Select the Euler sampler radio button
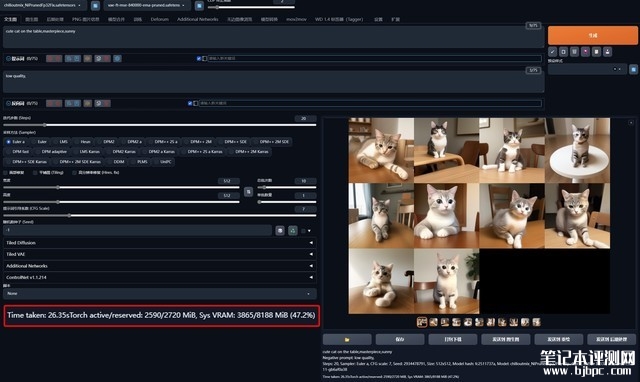 (x=39, y=142)
